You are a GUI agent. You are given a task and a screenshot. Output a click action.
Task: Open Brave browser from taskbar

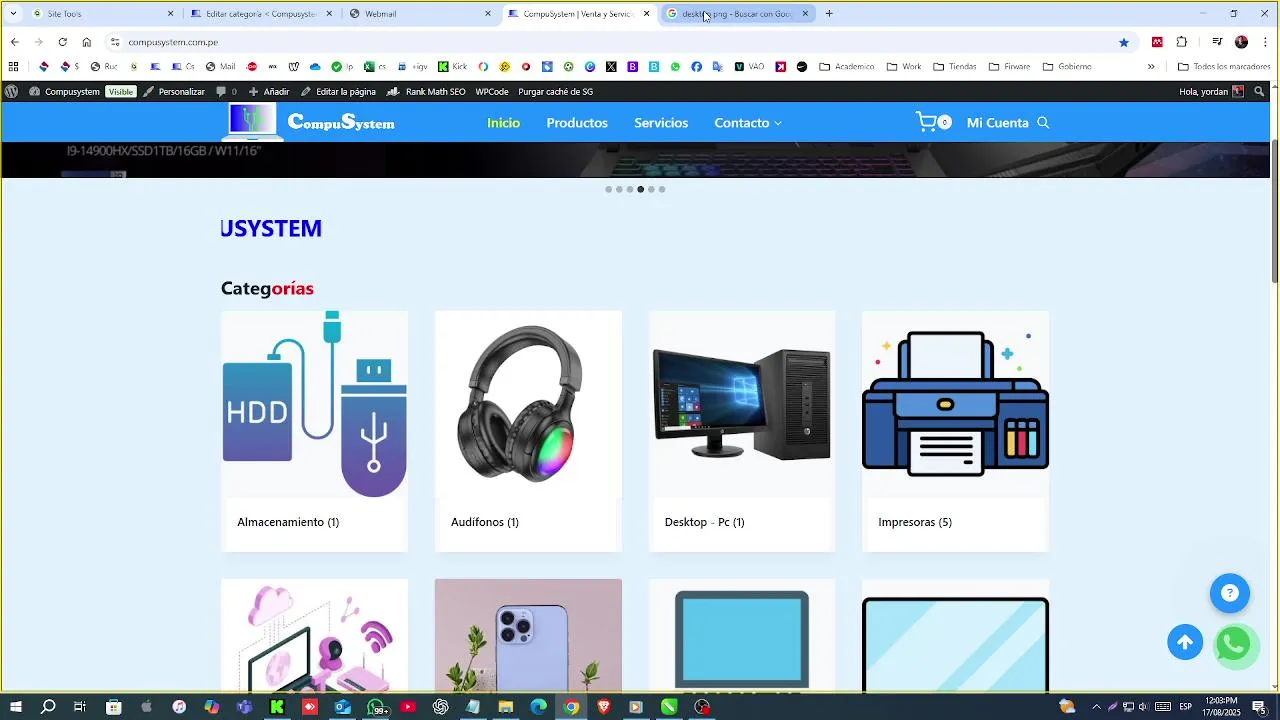pyautogui.click(x=603, y=707)
